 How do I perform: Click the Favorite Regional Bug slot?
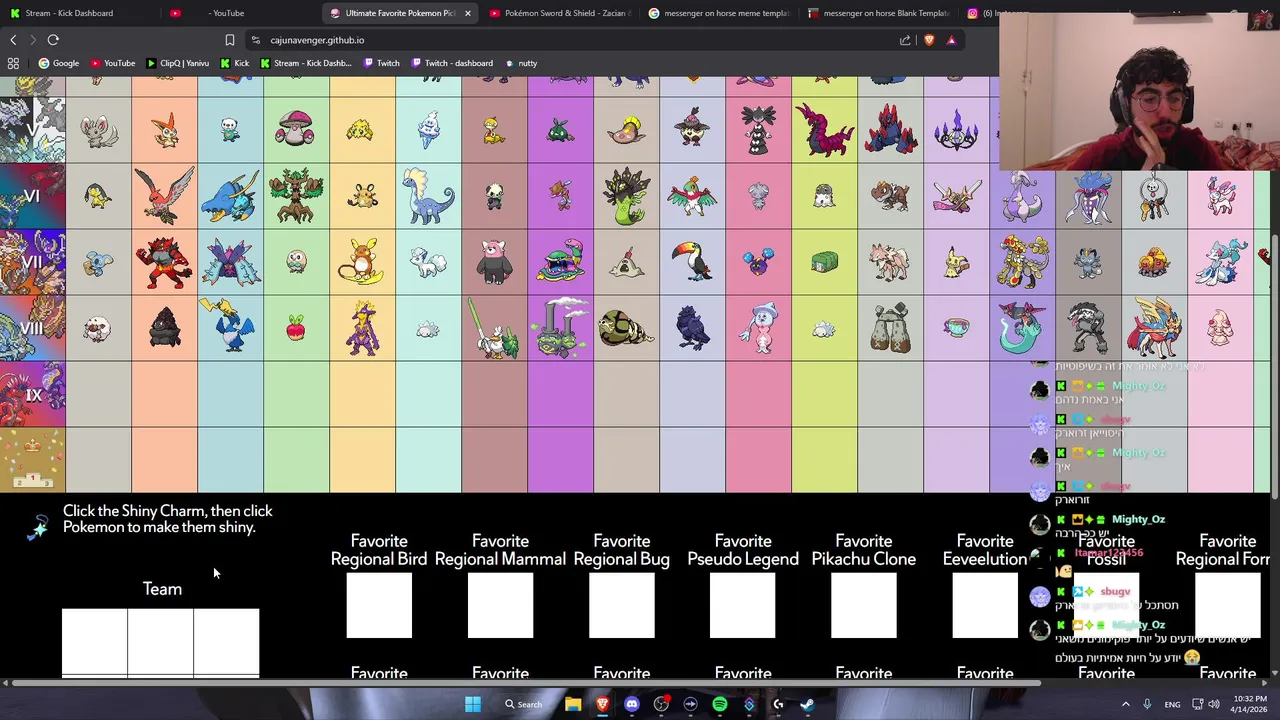tap(622, 605)
